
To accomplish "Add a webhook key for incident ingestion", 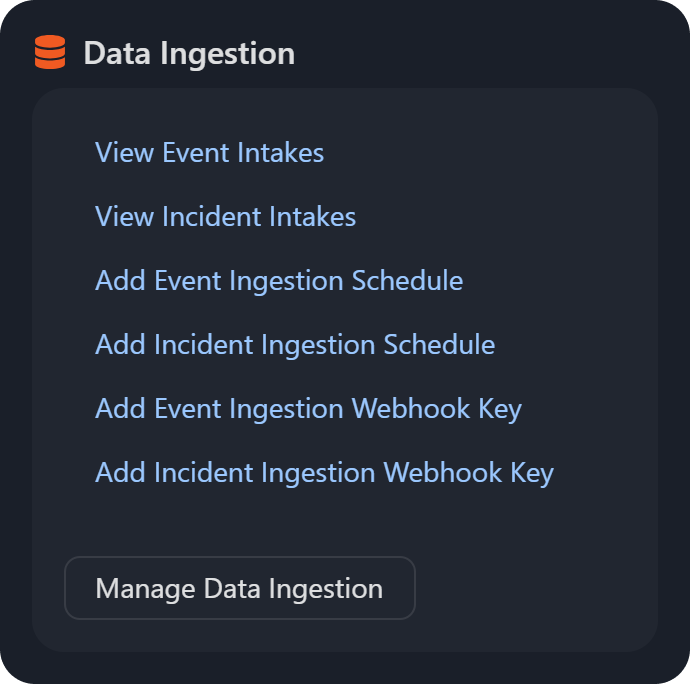I will click(x=324, y=473).
